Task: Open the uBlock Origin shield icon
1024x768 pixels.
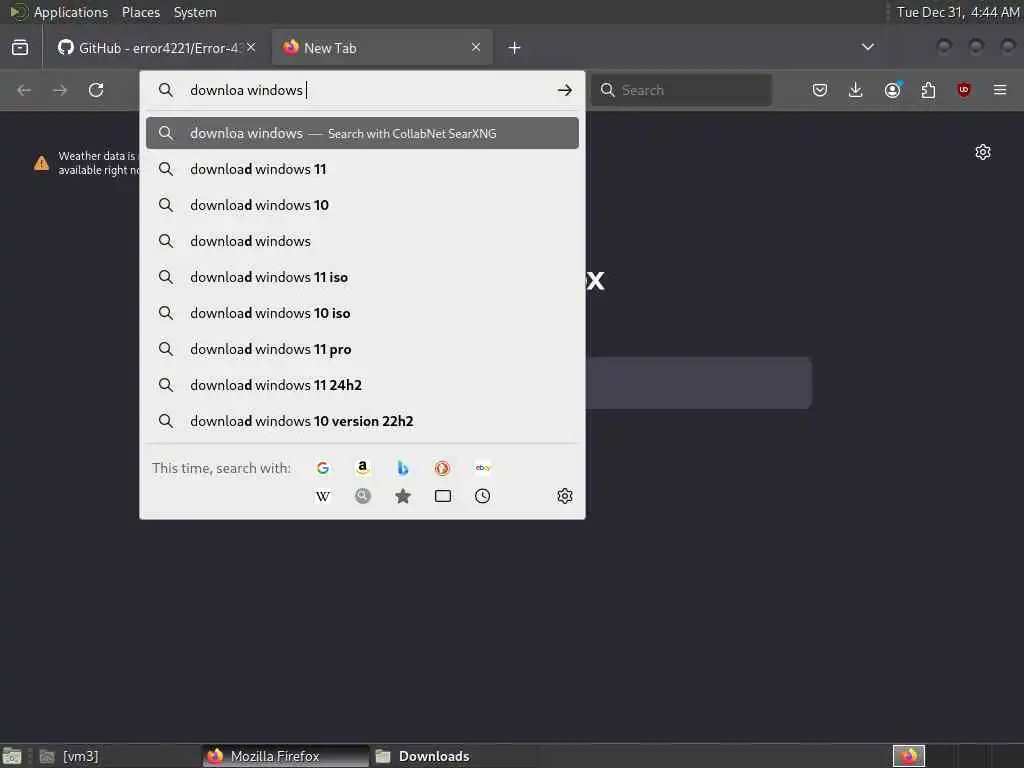Action: tap(964, 90)
